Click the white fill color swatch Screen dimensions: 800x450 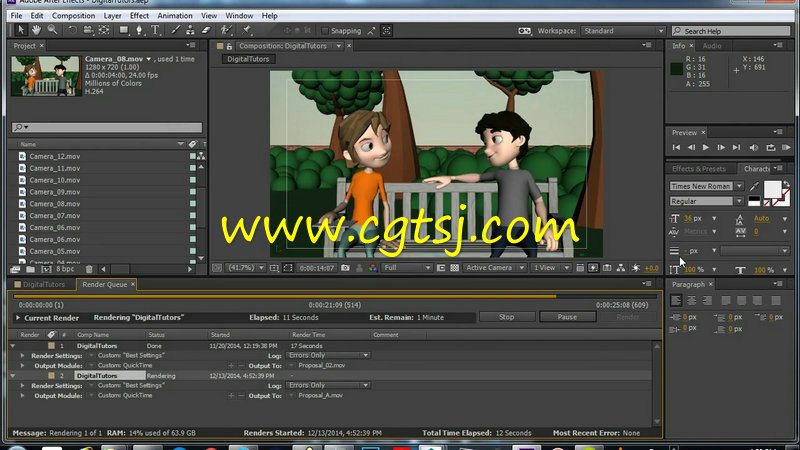coord(772,189)
